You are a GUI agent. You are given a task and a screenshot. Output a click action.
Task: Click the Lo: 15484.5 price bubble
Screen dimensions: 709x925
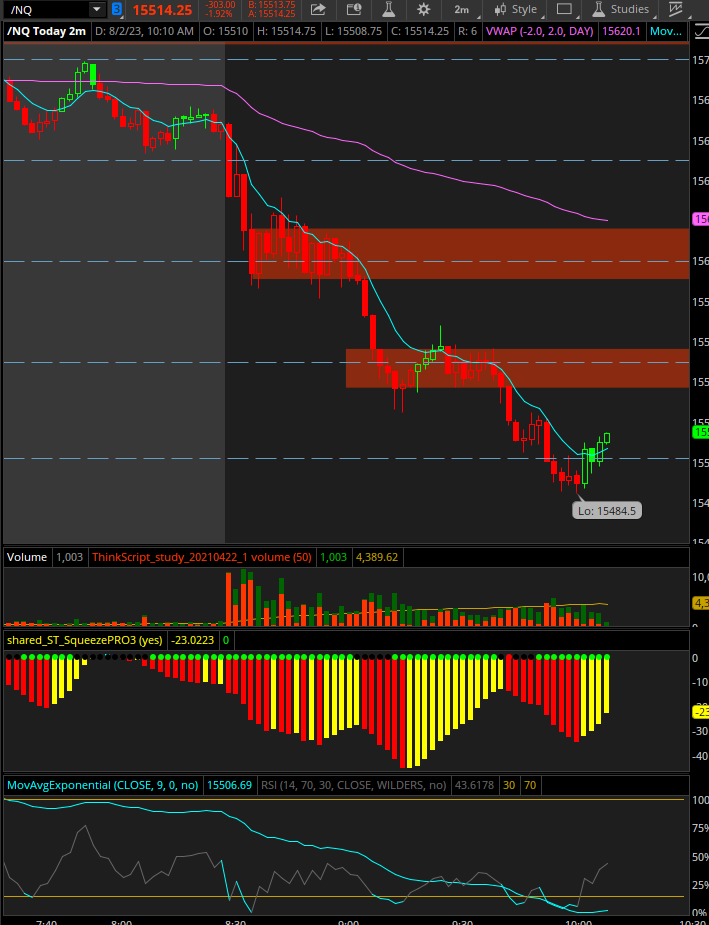coord(607,511)
